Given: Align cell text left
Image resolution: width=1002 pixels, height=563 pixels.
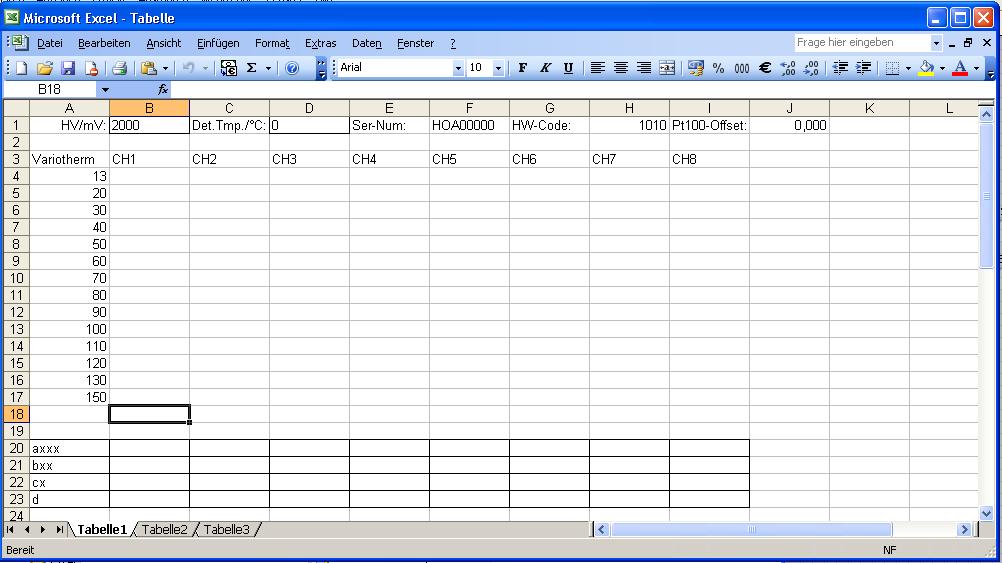Looking at the screenshot, I should (x=597, y=68).
